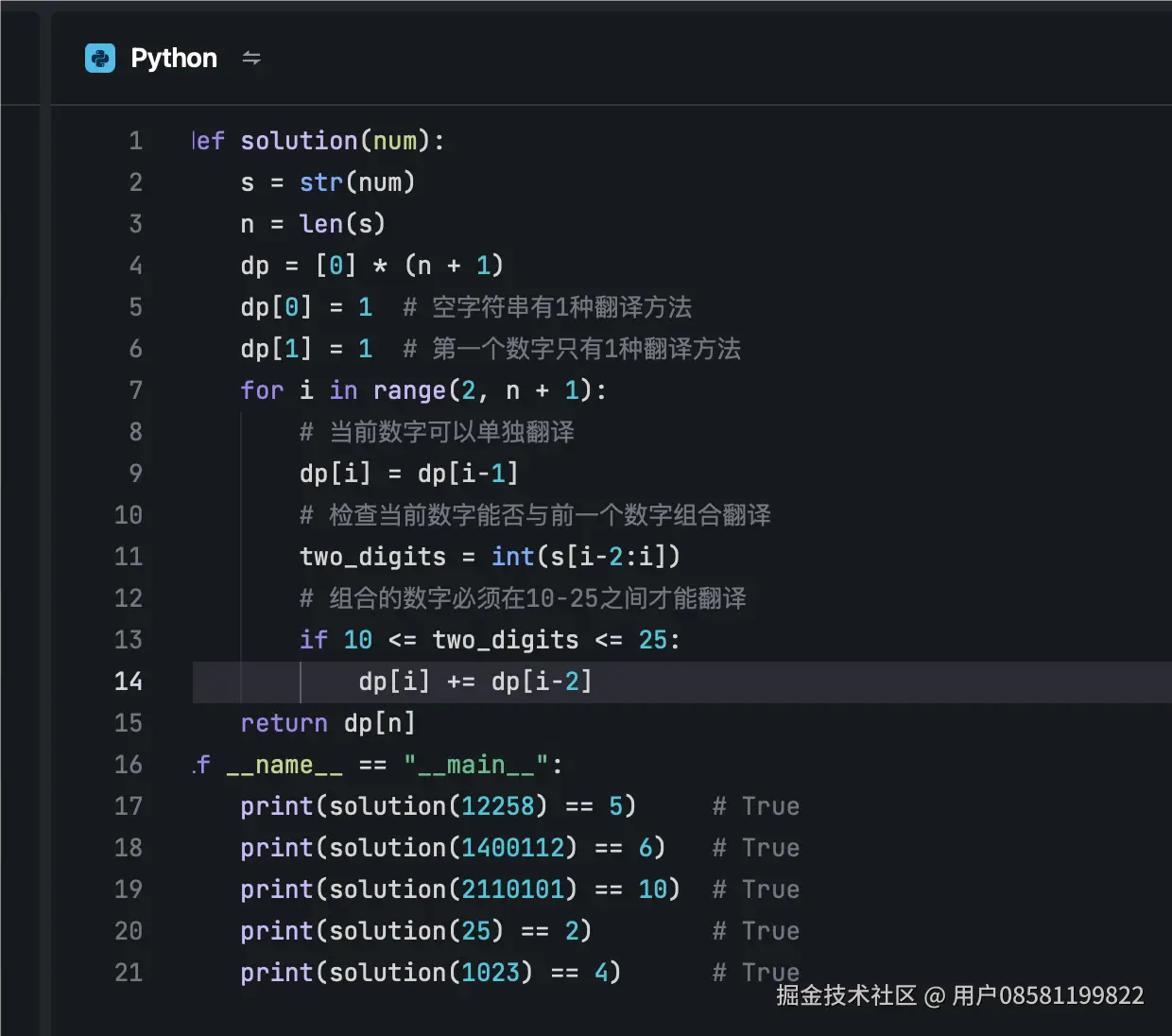Screen dimensions: 1172x1036
Task: Click the 'dp[1] = 1' assignment
Action: click(306, 349)
